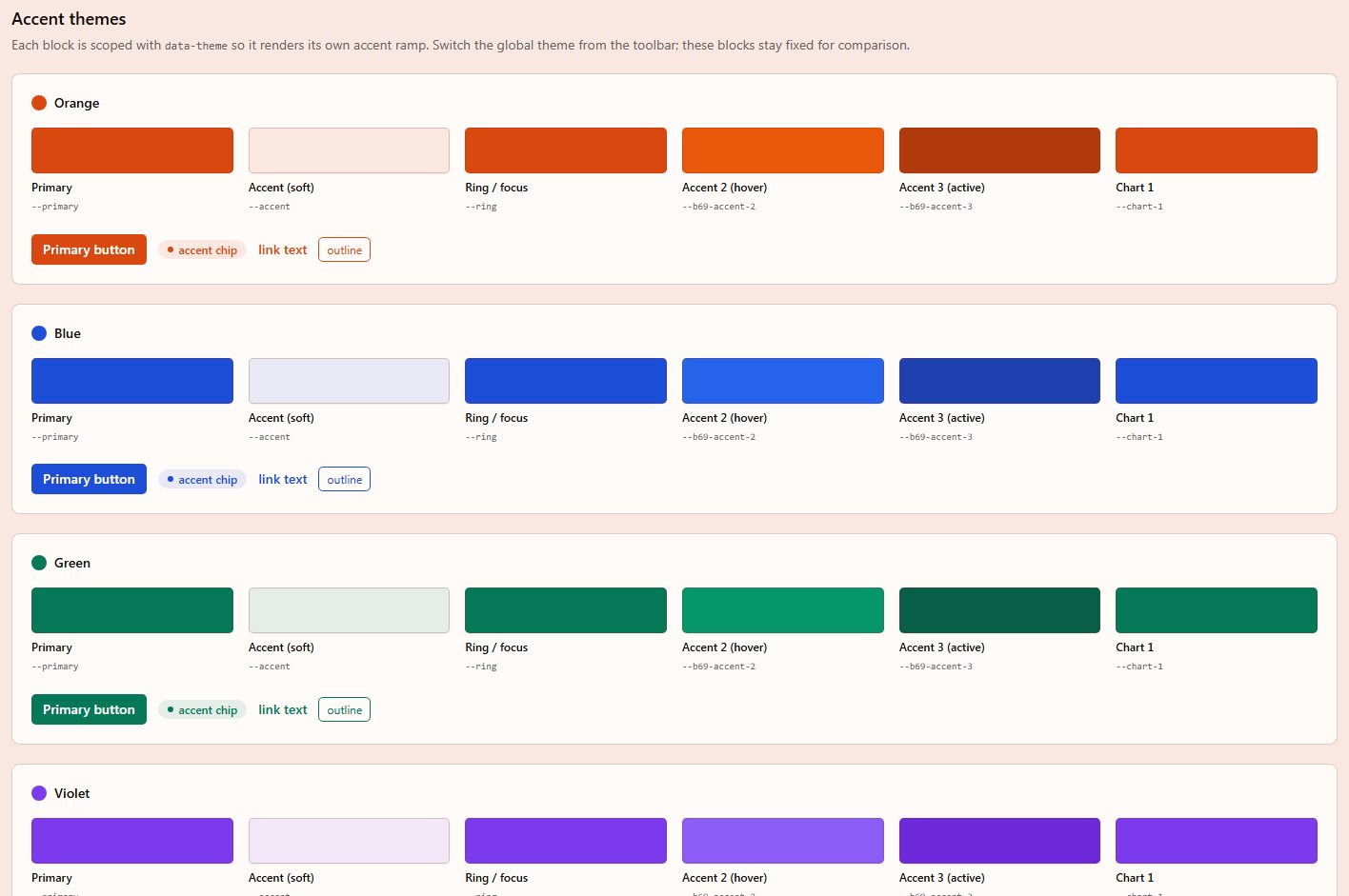Click the green accent chip
This screenshot has height=896, width=1349.
tap(202, 709)
